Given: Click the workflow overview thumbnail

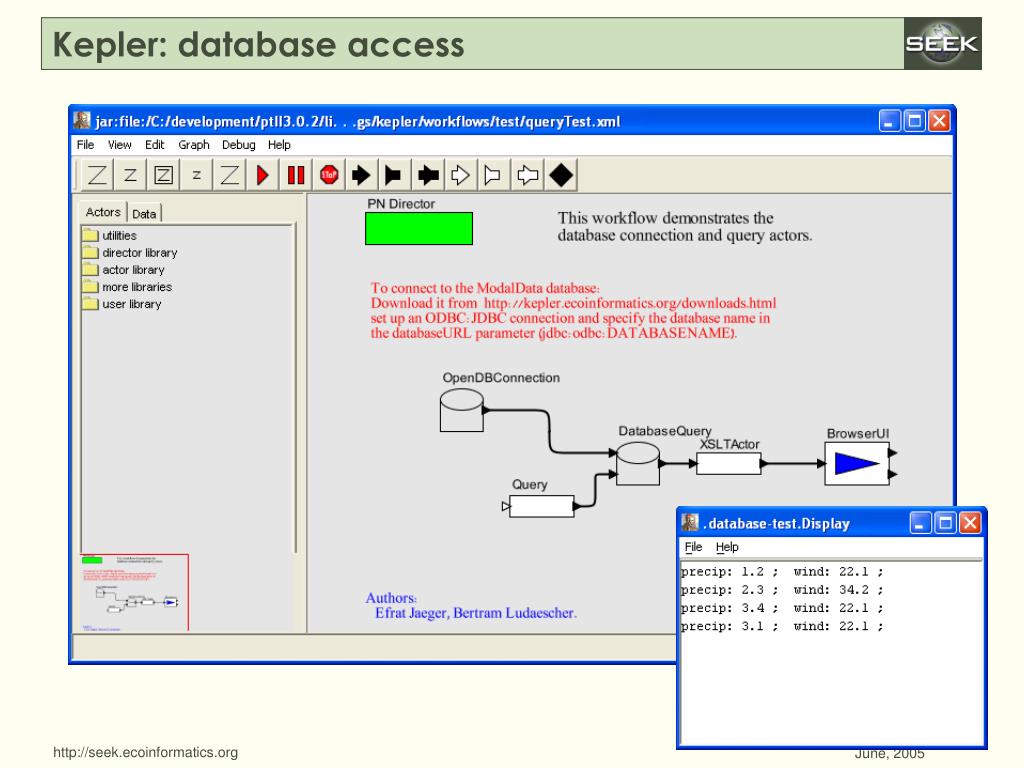Looking at the screenshot, I should pos(135,592).
